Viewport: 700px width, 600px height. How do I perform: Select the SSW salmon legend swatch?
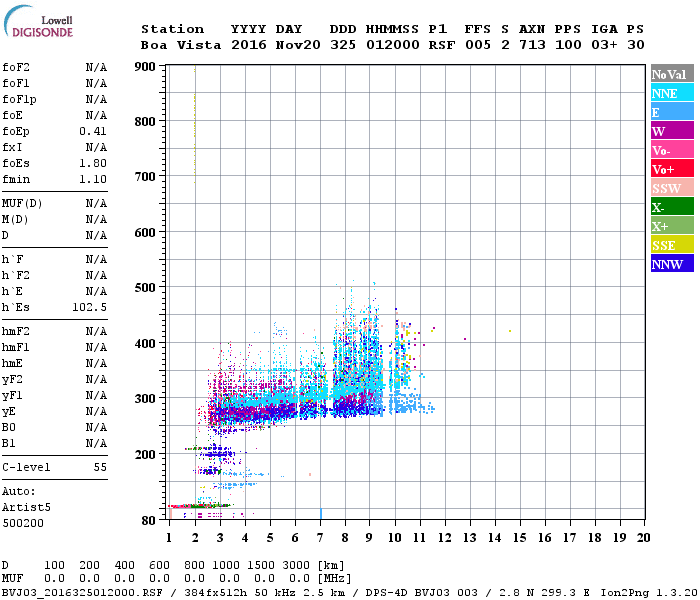click(x=672, y=188)
